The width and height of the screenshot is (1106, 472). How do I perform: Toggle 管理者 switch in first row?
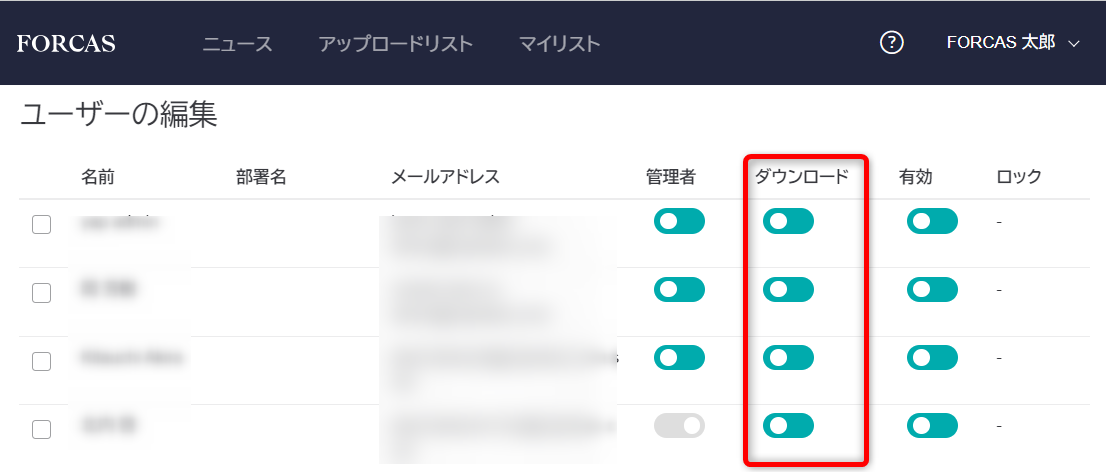[x=679, y=221]
